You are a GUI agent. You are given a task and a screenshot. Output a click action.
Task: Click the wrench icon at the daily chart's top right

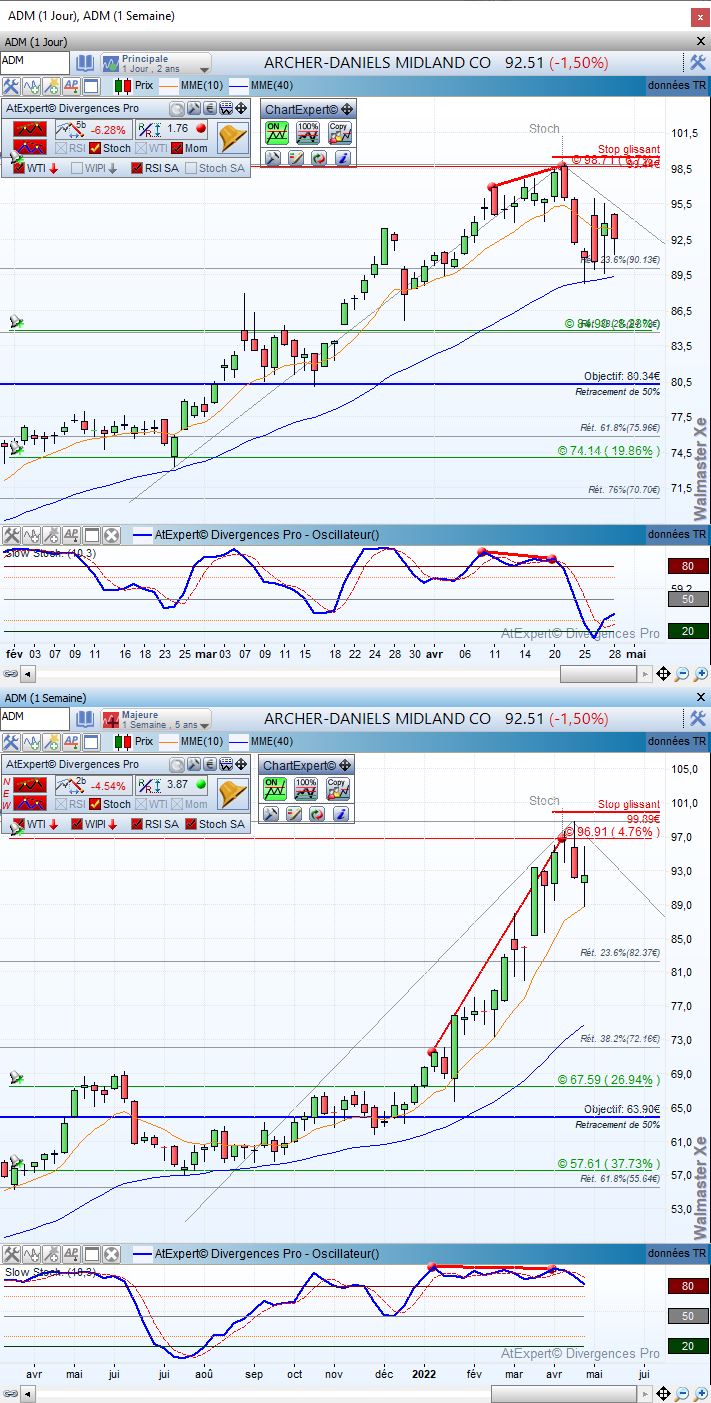698,62
